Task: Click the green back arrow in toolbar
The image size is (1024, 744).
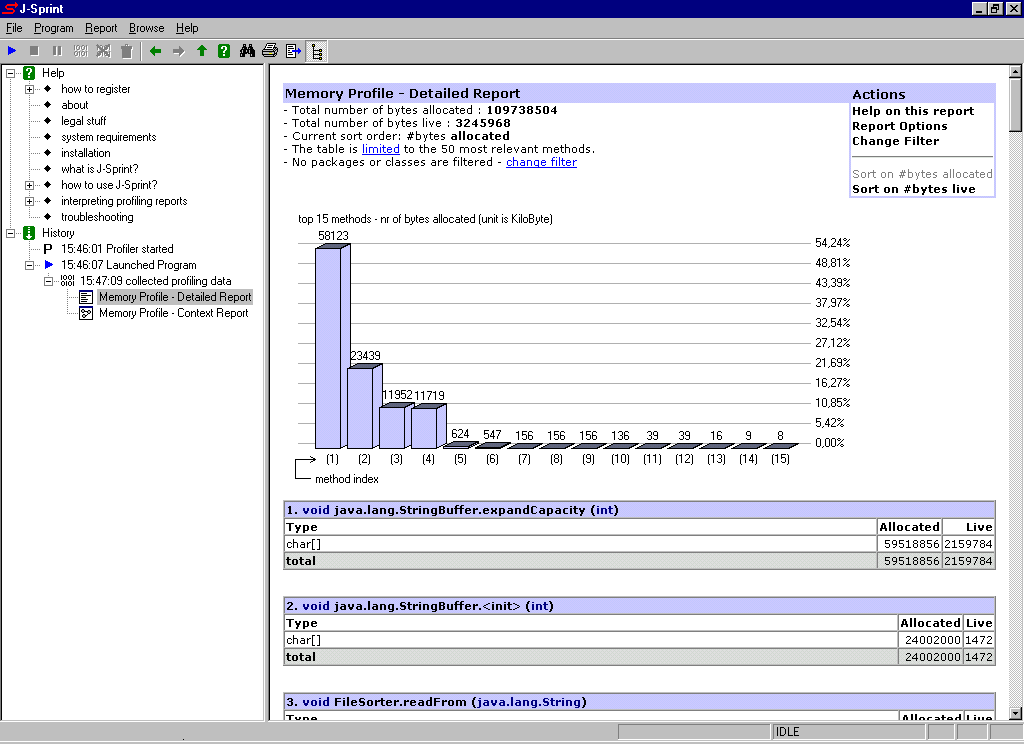Action: (155, 51)
